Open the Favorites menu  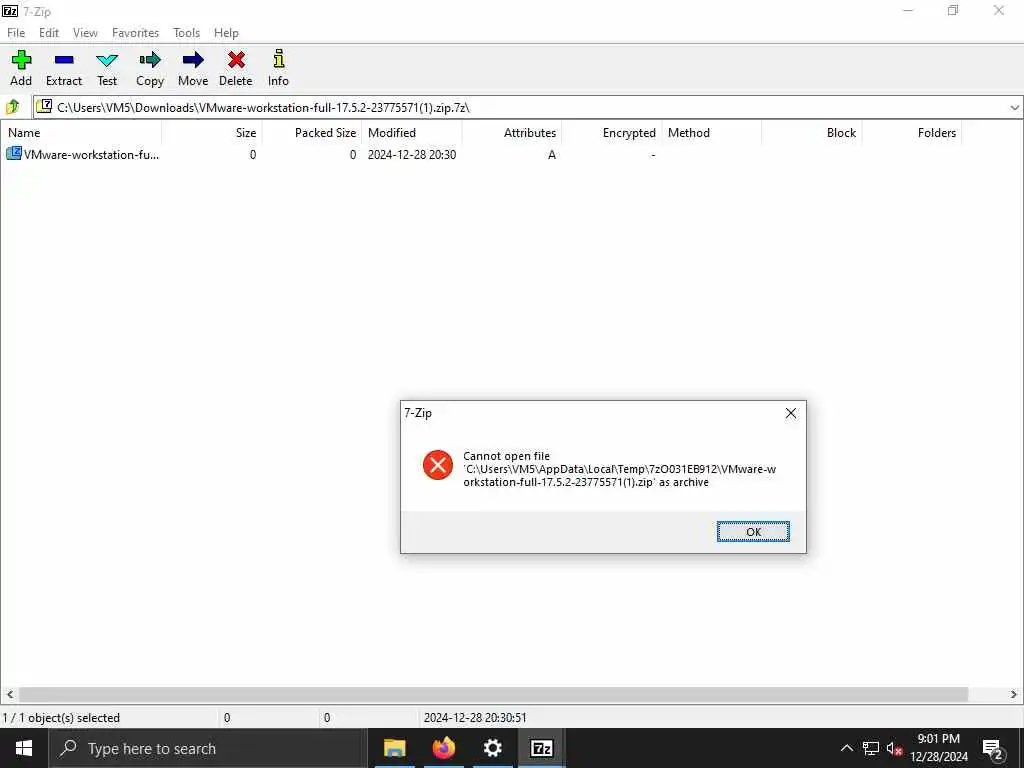[x=135, y=33]
